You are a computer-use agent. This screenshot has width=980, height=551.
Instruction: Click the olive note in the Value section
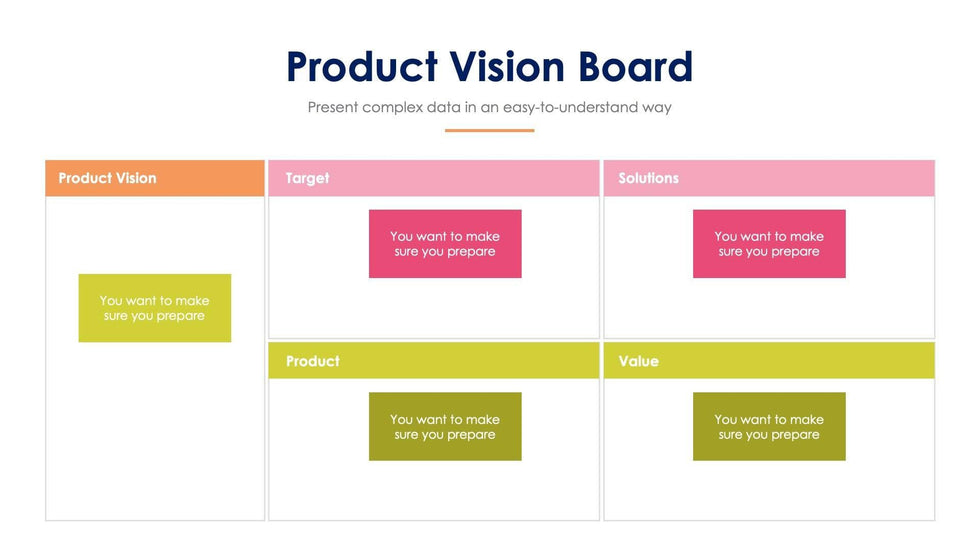click(x=769, y=427)
